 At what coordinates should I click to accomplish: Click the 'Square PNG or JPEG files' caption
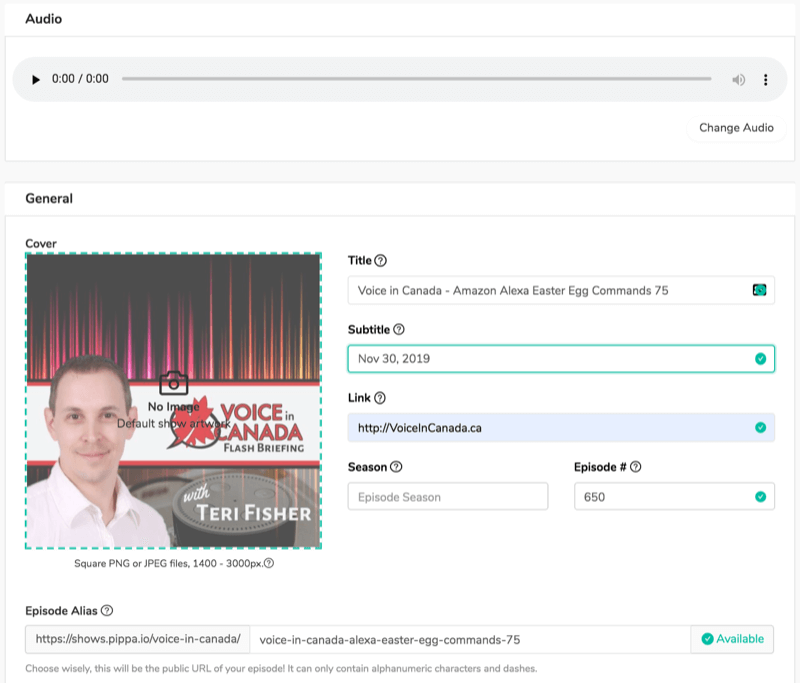tap(168, 563)
